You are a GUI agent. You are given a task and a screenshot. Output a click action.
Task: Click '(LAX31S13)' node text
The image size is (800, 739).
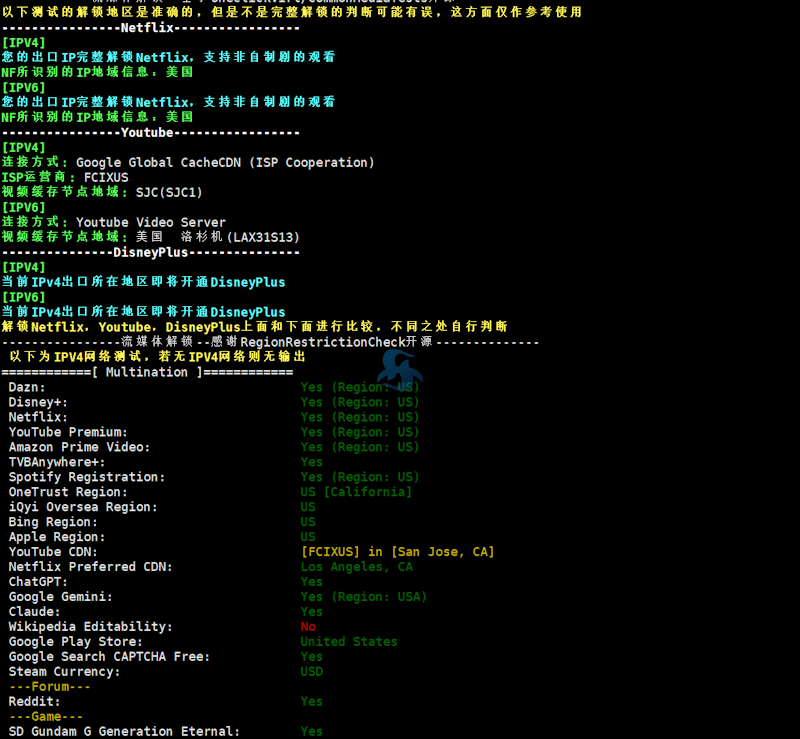pos(263,237)
